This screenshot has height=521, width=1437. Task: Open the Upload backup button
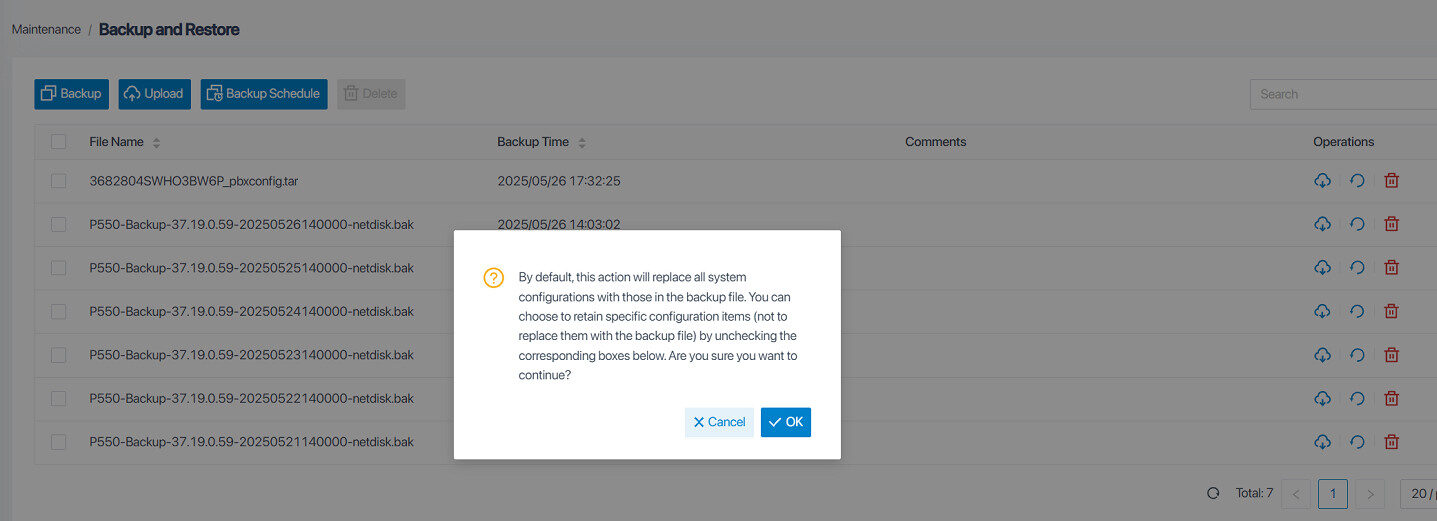155,94
